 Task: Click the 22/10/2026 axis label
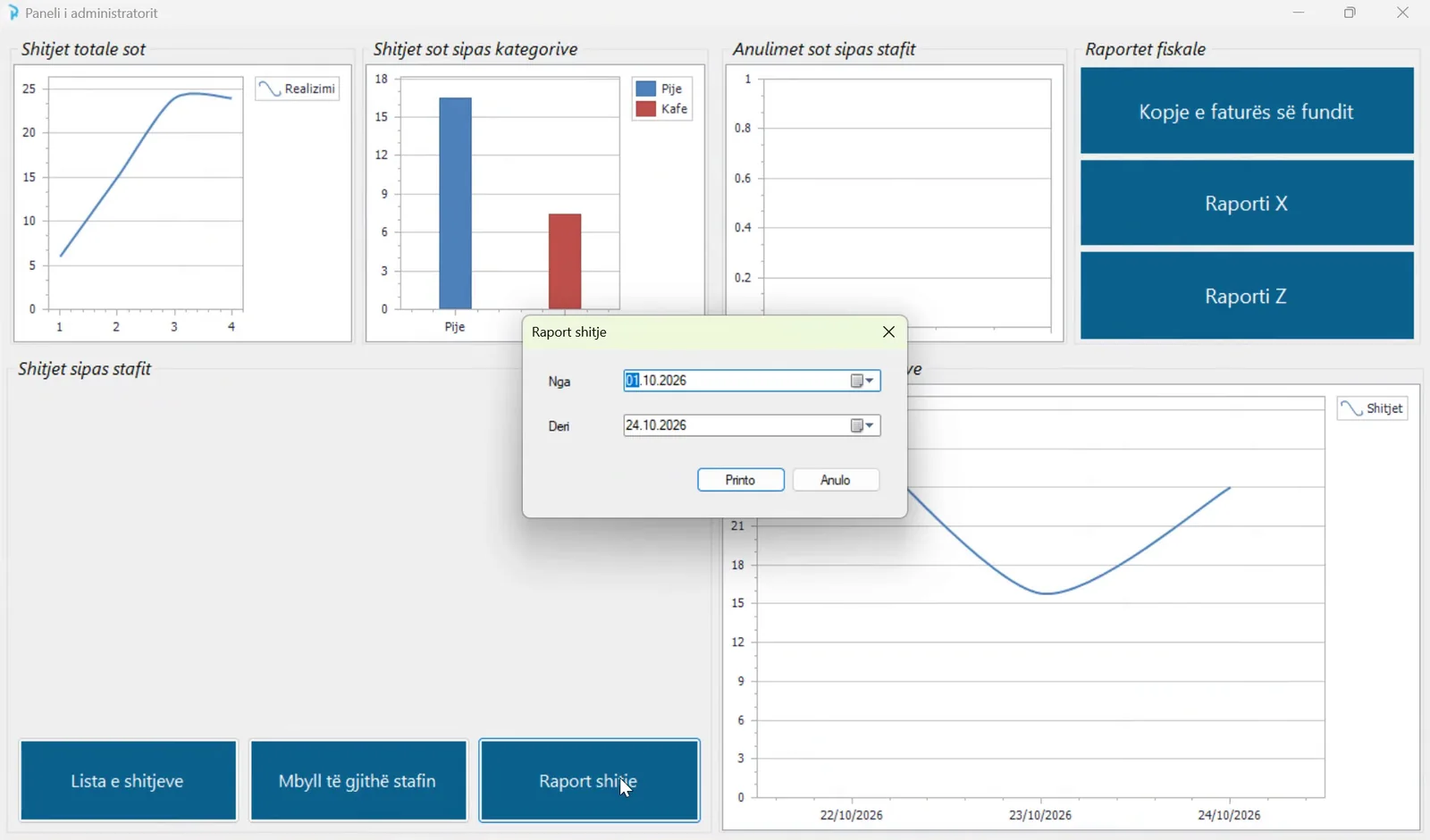(x=852, y=815)
